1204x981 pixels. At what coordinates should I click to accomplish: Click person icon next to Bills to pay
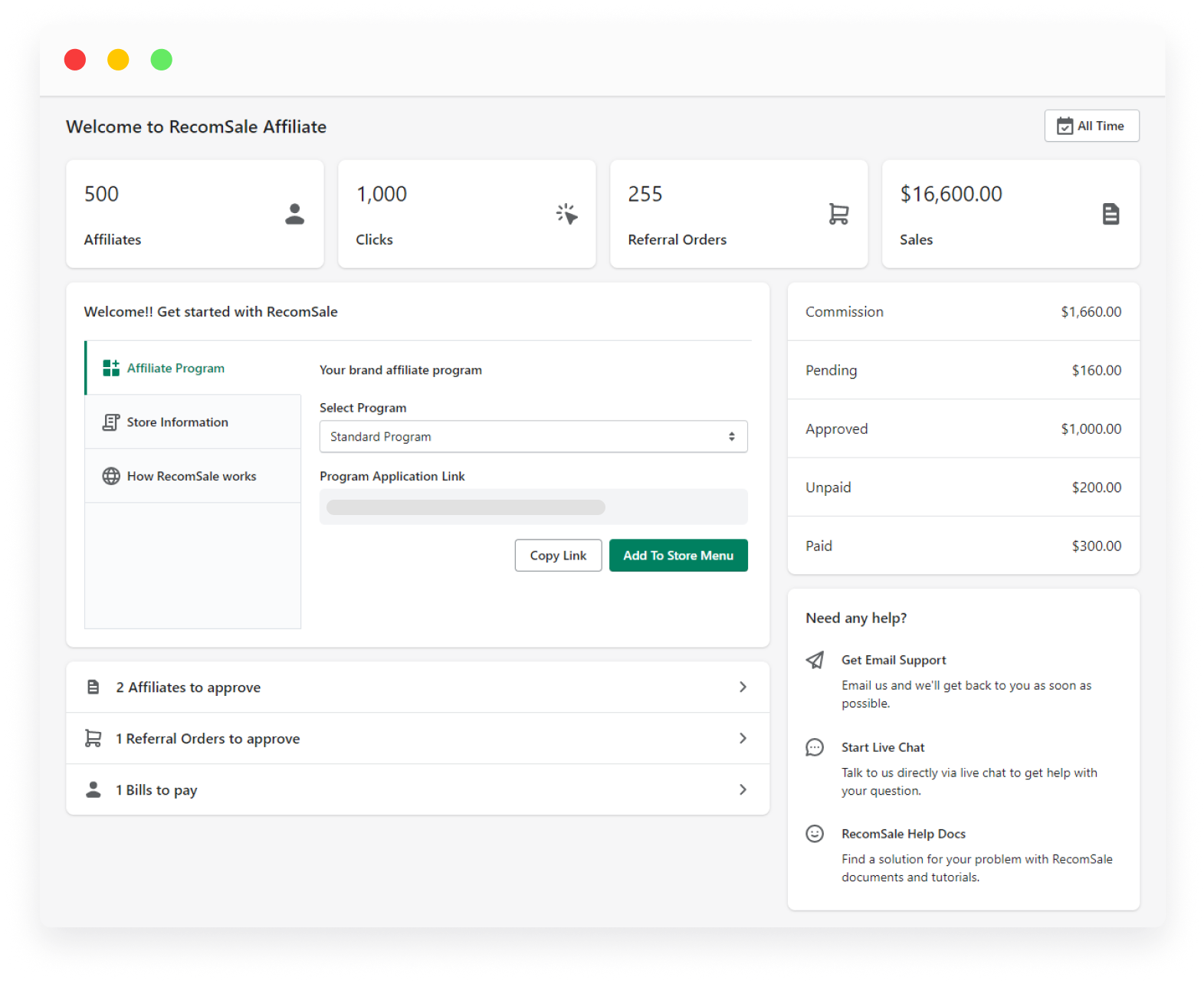pos(93,789)
